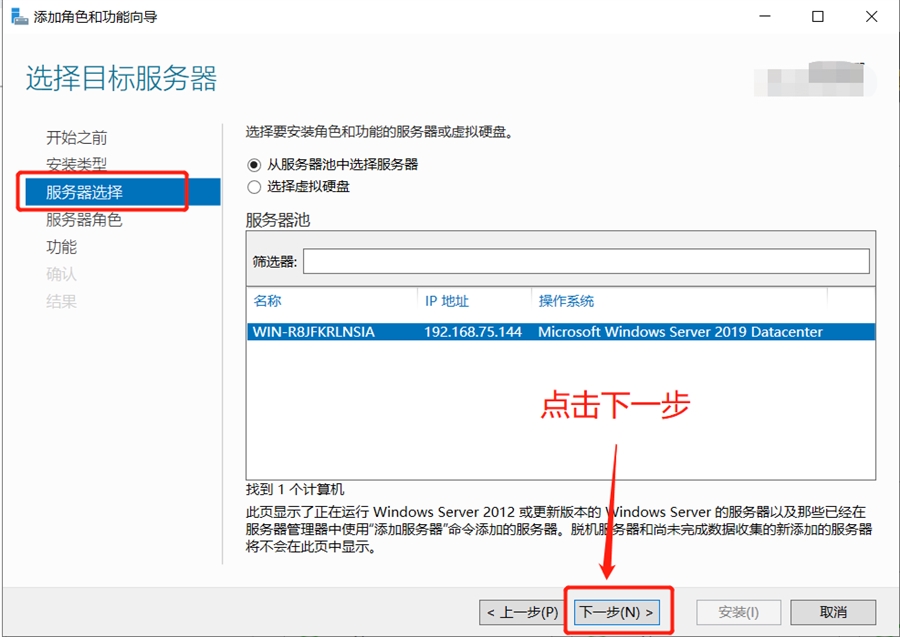Click the 筛选器 filter text field
This screenshot has width=900, height=637.
pyautogui.click(x=586, y=261)
